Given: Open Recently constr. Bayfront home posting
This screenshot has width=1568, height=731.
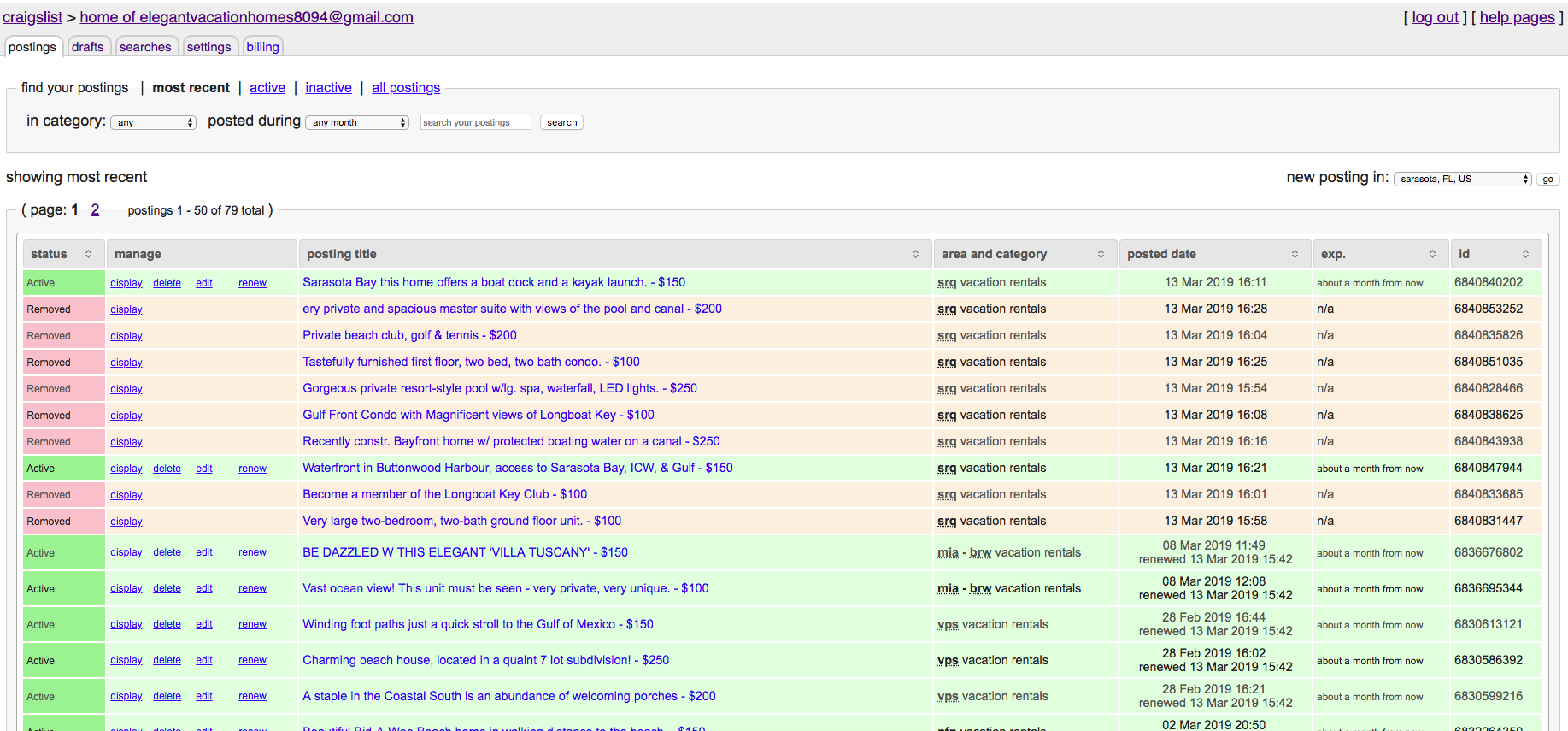Looking at the screenshot, I should tap(511, 441).
